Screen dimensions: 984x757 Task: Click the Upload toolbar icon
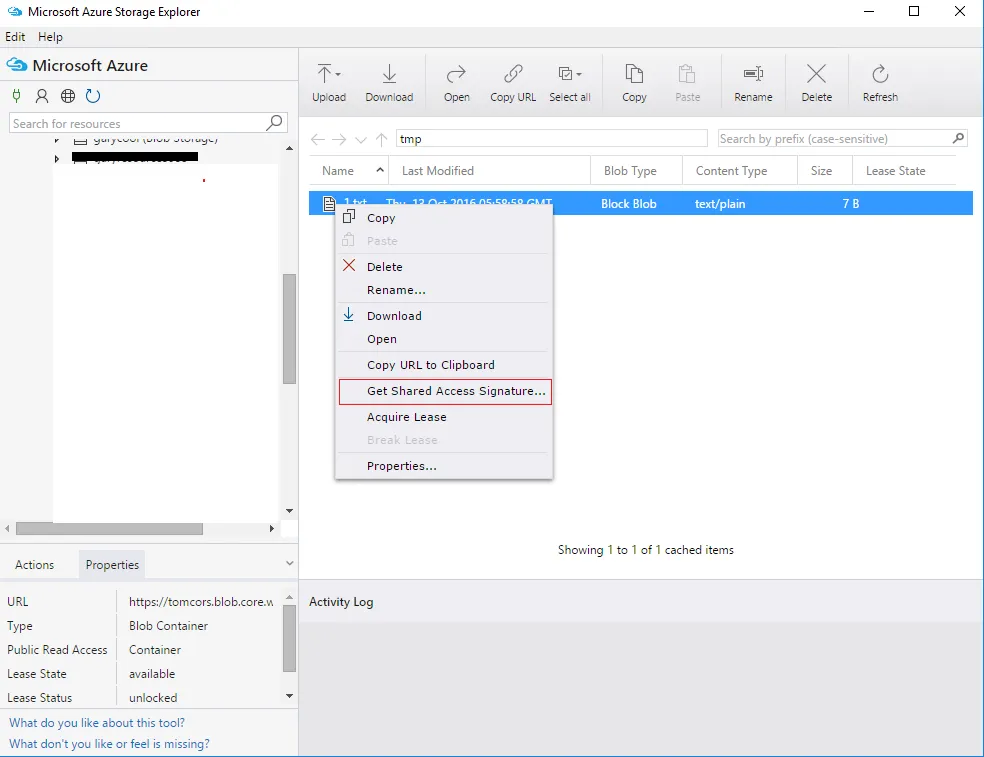click(324, 74)
